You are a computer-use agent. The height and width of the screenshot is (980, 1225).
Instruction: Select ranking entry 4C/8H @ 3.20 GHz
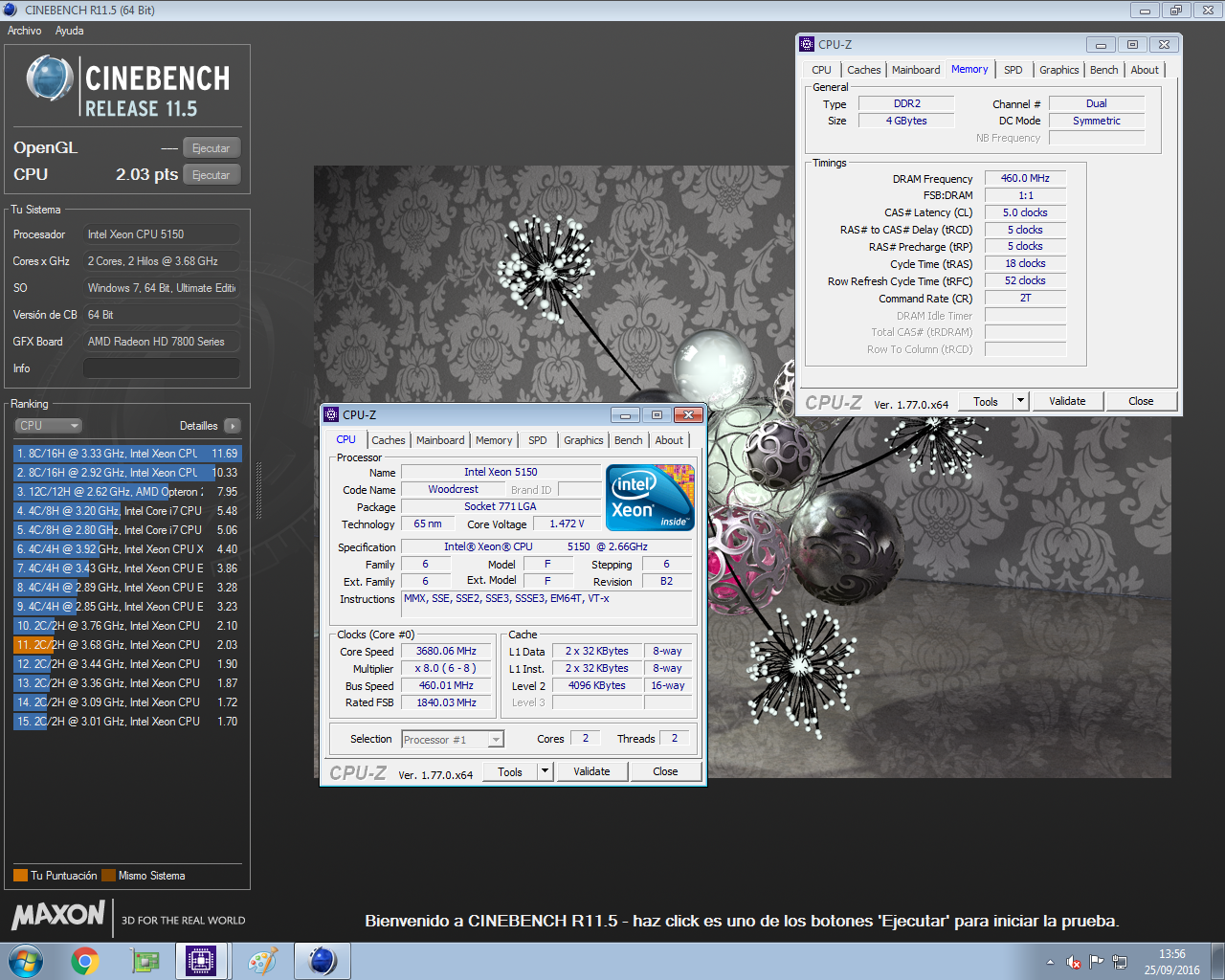pos(126,511)
